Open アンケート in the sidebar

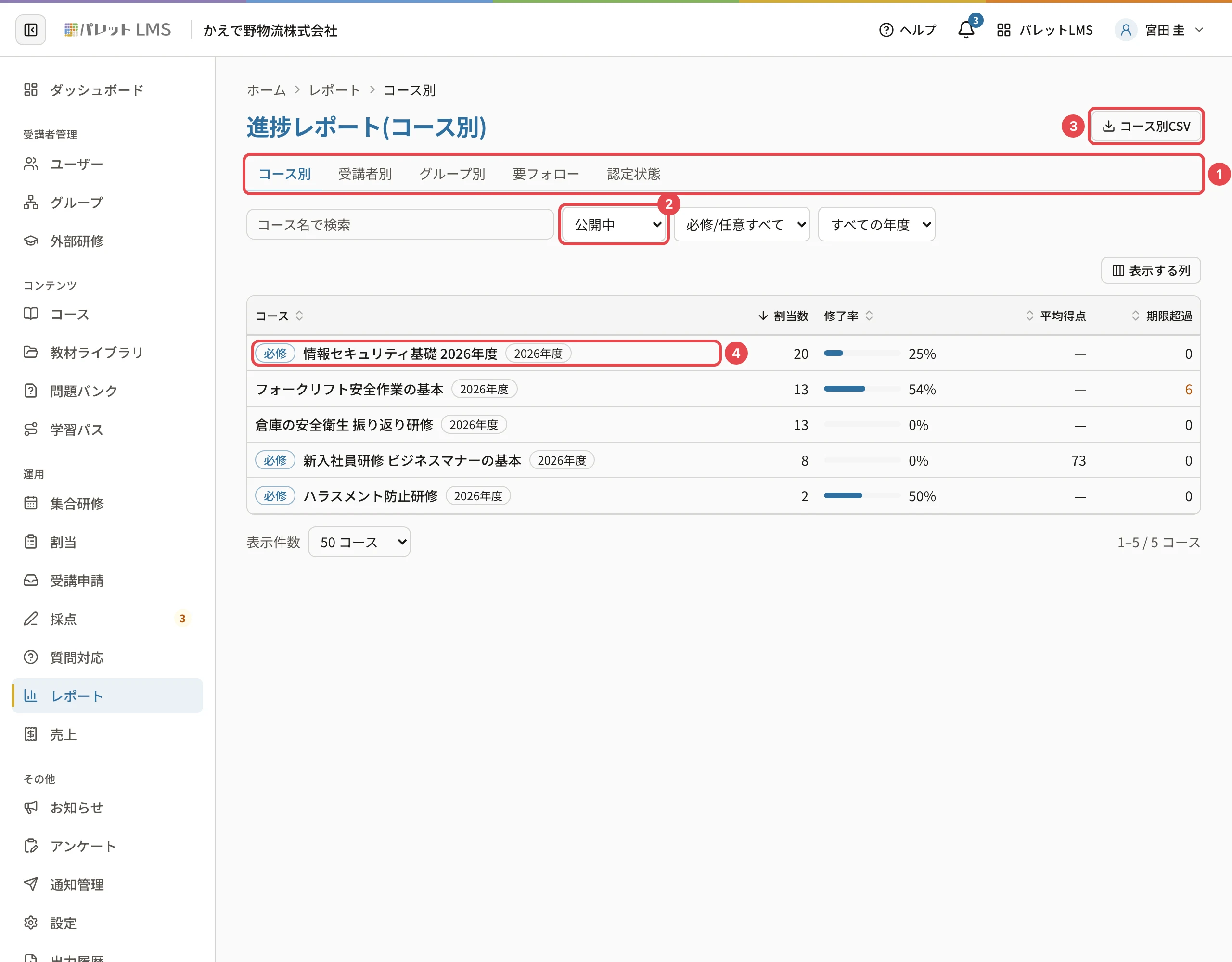[107, 846]
